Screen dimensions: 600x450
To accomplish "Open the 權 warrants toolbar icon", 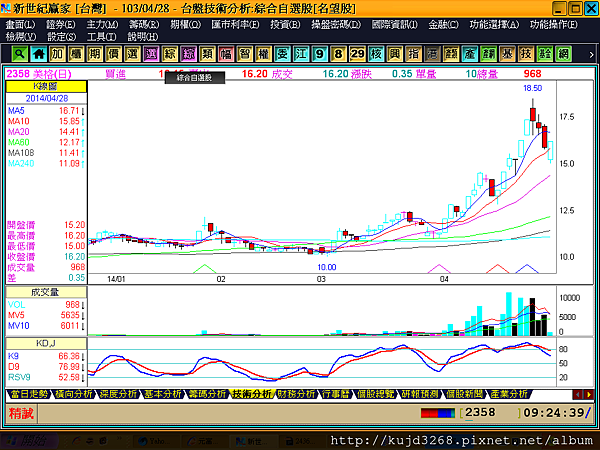I will [x=263, y=54].
